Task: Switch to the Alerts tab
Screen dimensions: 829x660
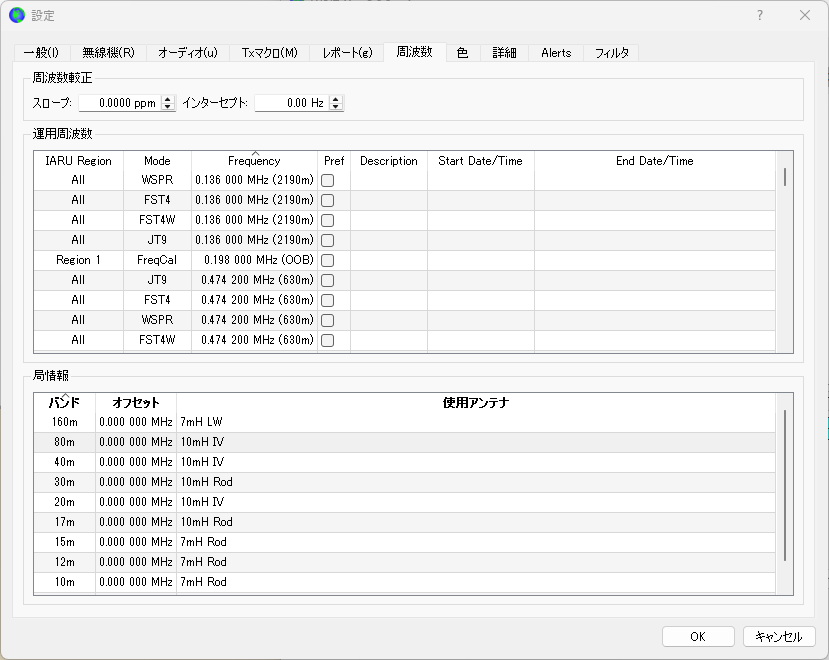Action: click(x=556, y=53)
